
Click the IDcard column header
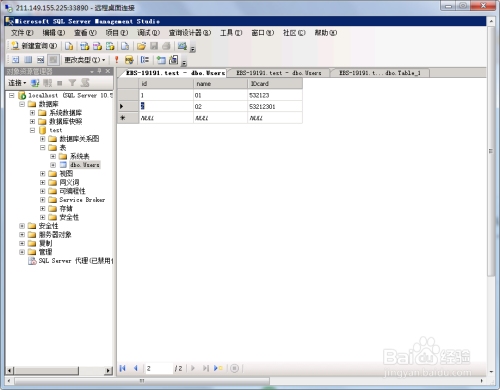(275, 84)
